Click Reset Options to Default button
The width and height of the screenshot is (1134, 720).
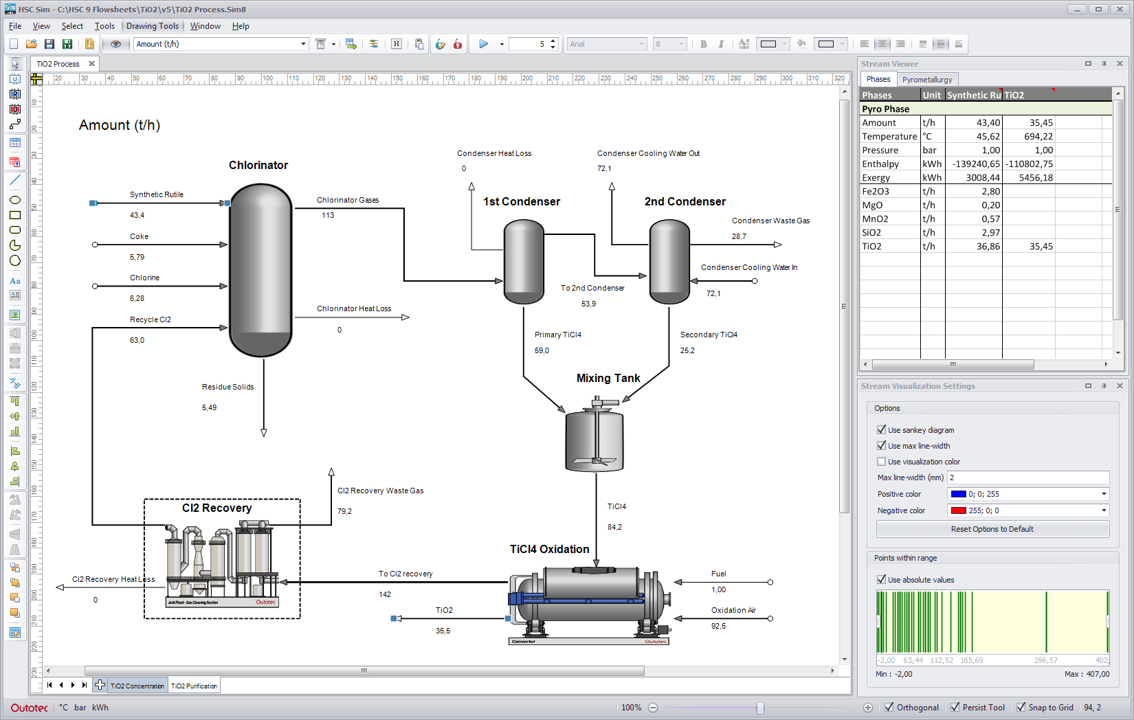click(x=992, y=529)
